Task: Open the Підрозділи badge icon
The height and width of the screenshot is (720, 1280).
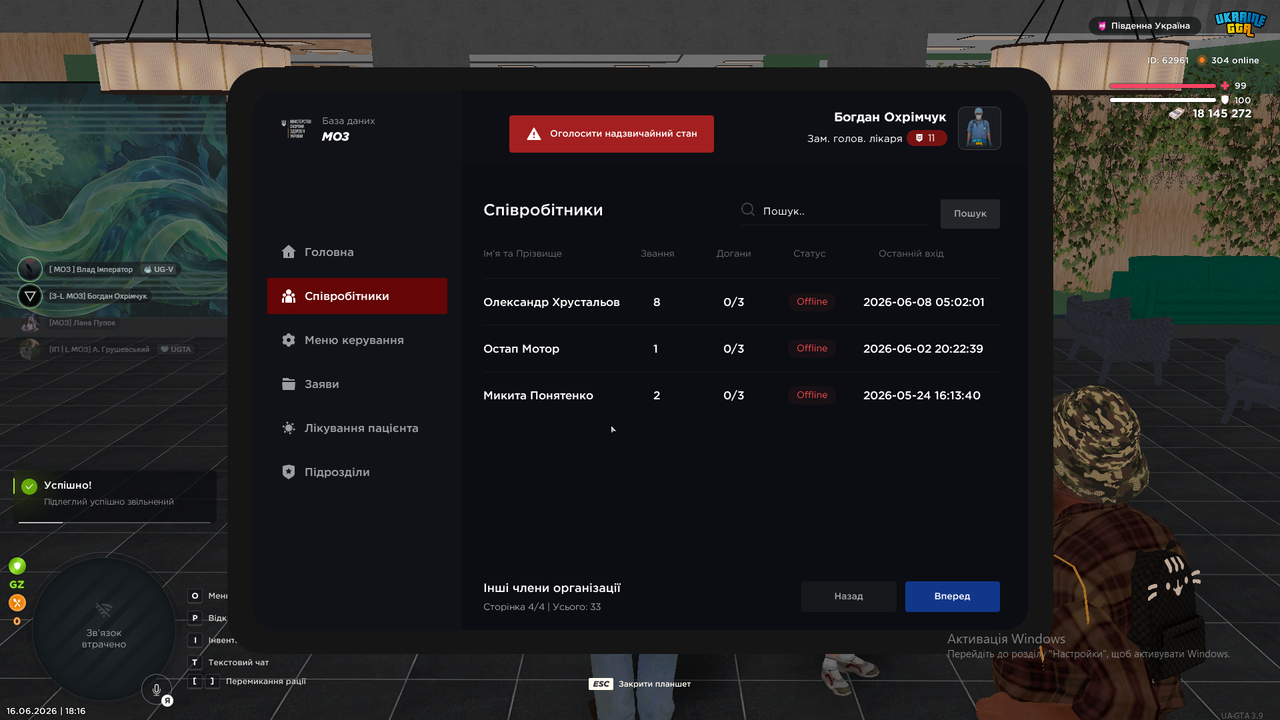Action: (289, 472)
